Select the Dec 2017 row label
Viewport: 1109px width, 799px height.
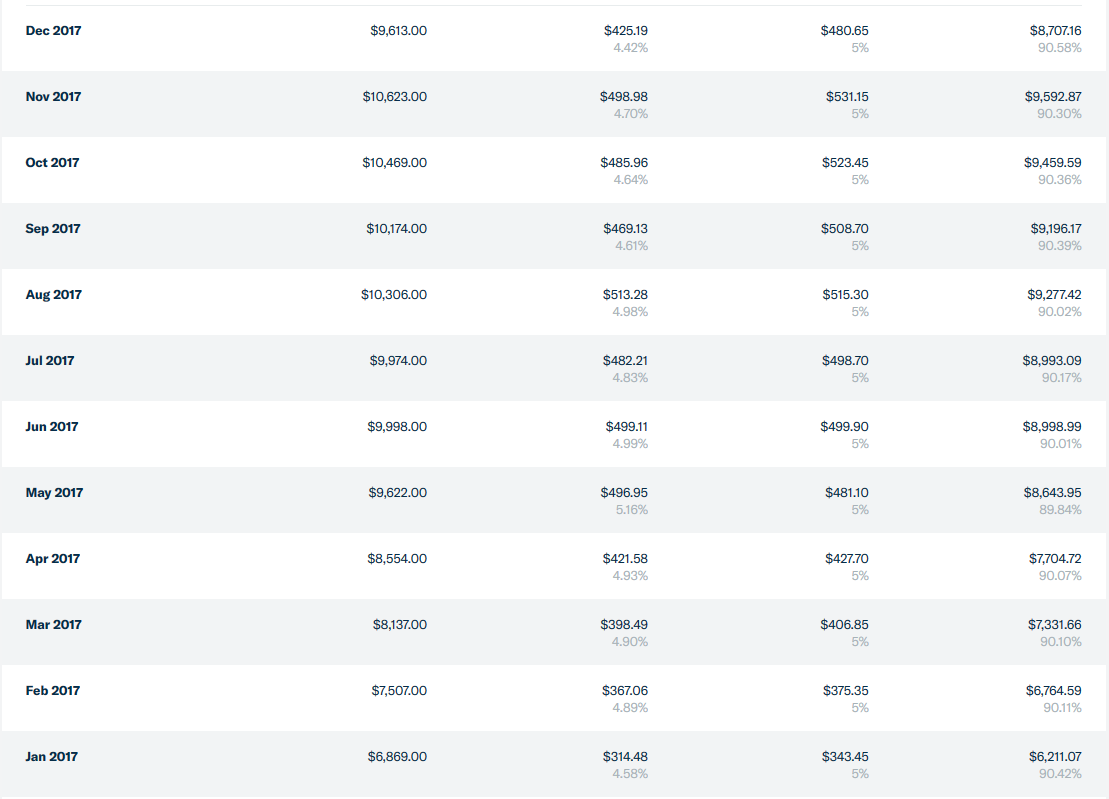coord(53,30)
